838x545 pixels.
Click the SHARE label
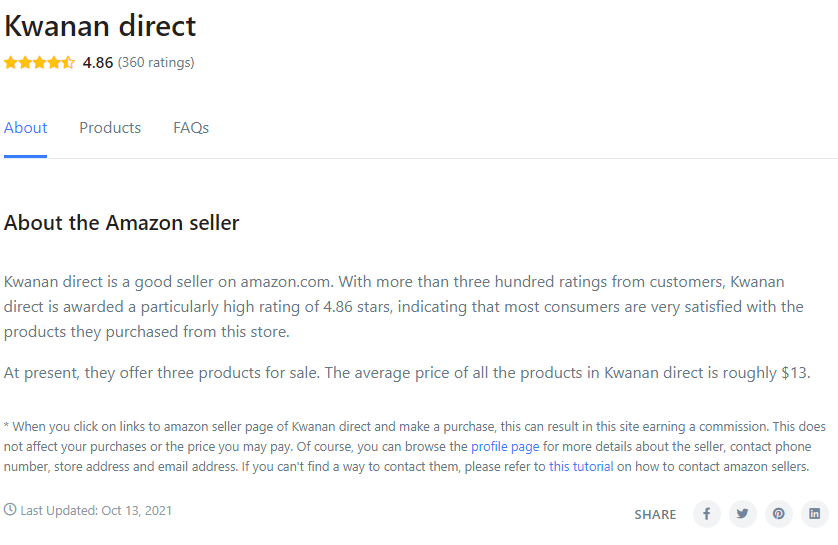point(655,515)
